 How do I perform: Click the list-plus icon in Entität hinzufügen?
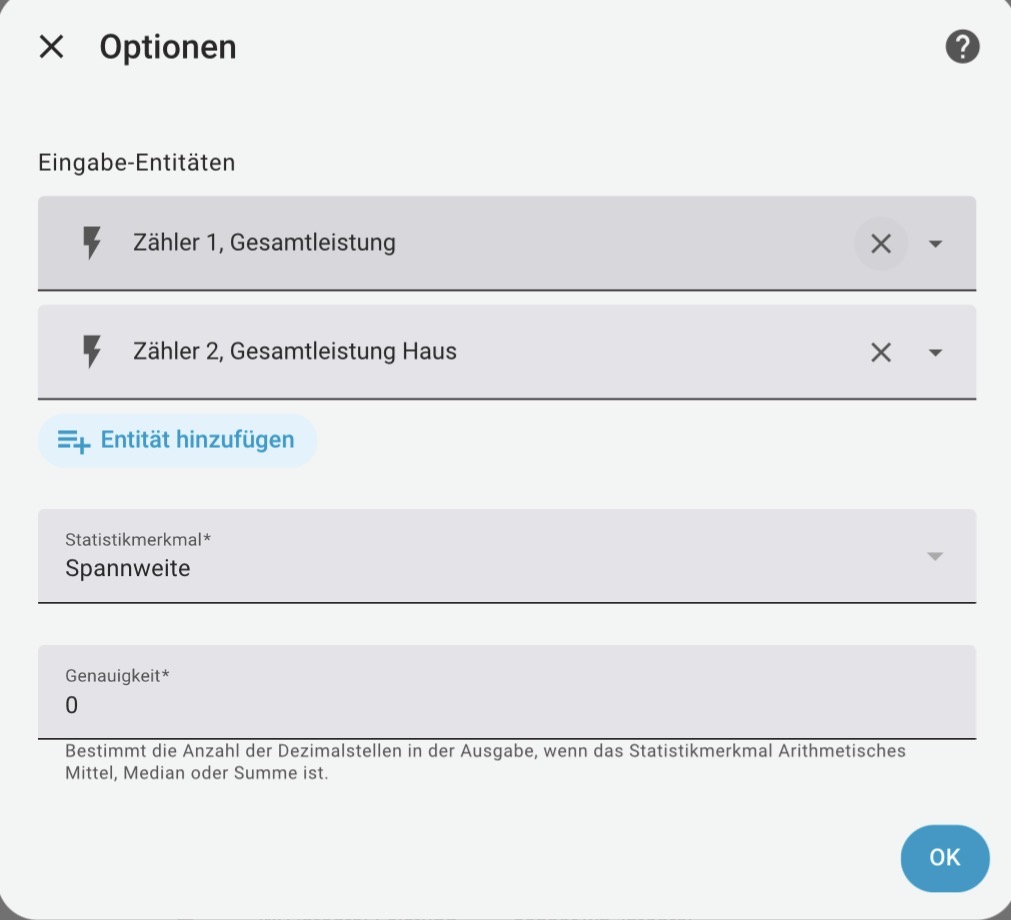pyautogui.click(x=74, y=442)
